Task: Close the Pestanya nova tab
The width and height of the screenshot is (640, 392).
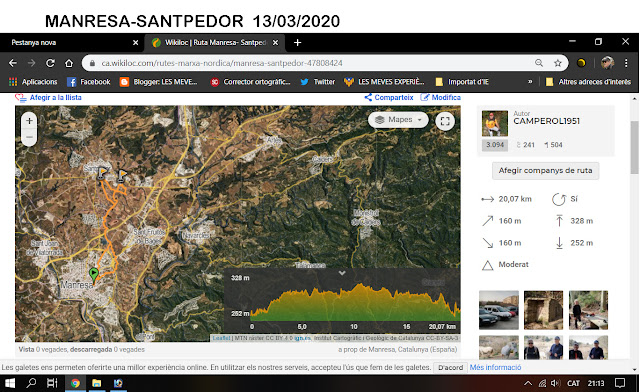Action: point(136,42)
